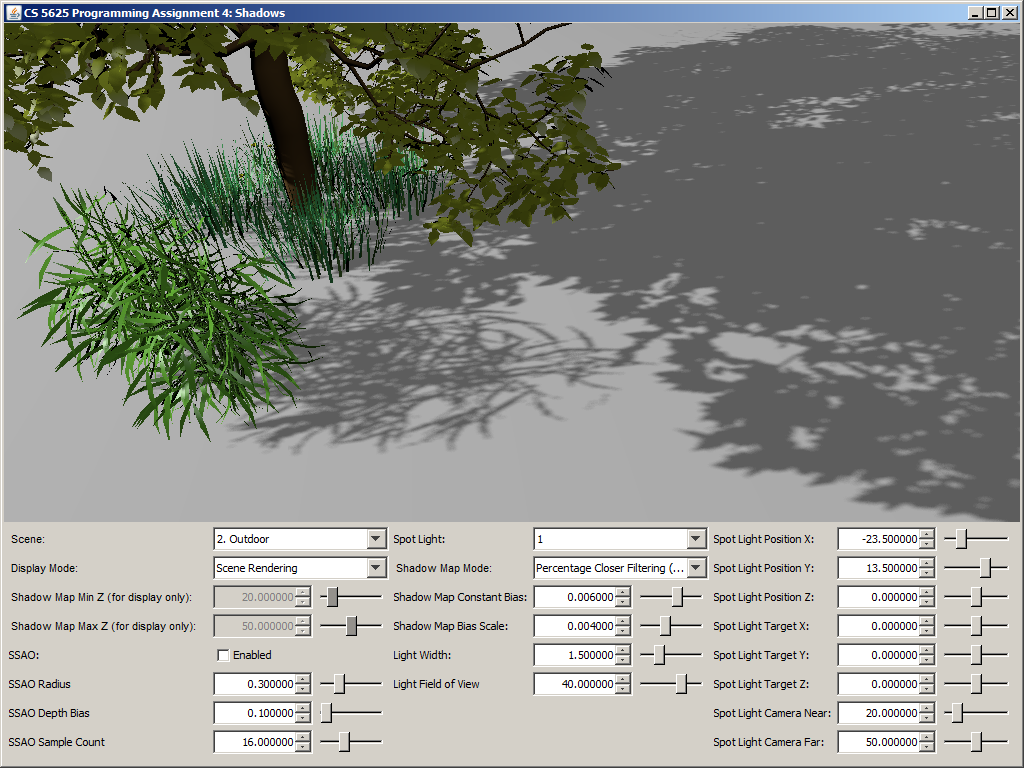This screenshot has height=768, width=1024.
Task: Click the Spot Light Position Y slider
Action: pos(975,568)
